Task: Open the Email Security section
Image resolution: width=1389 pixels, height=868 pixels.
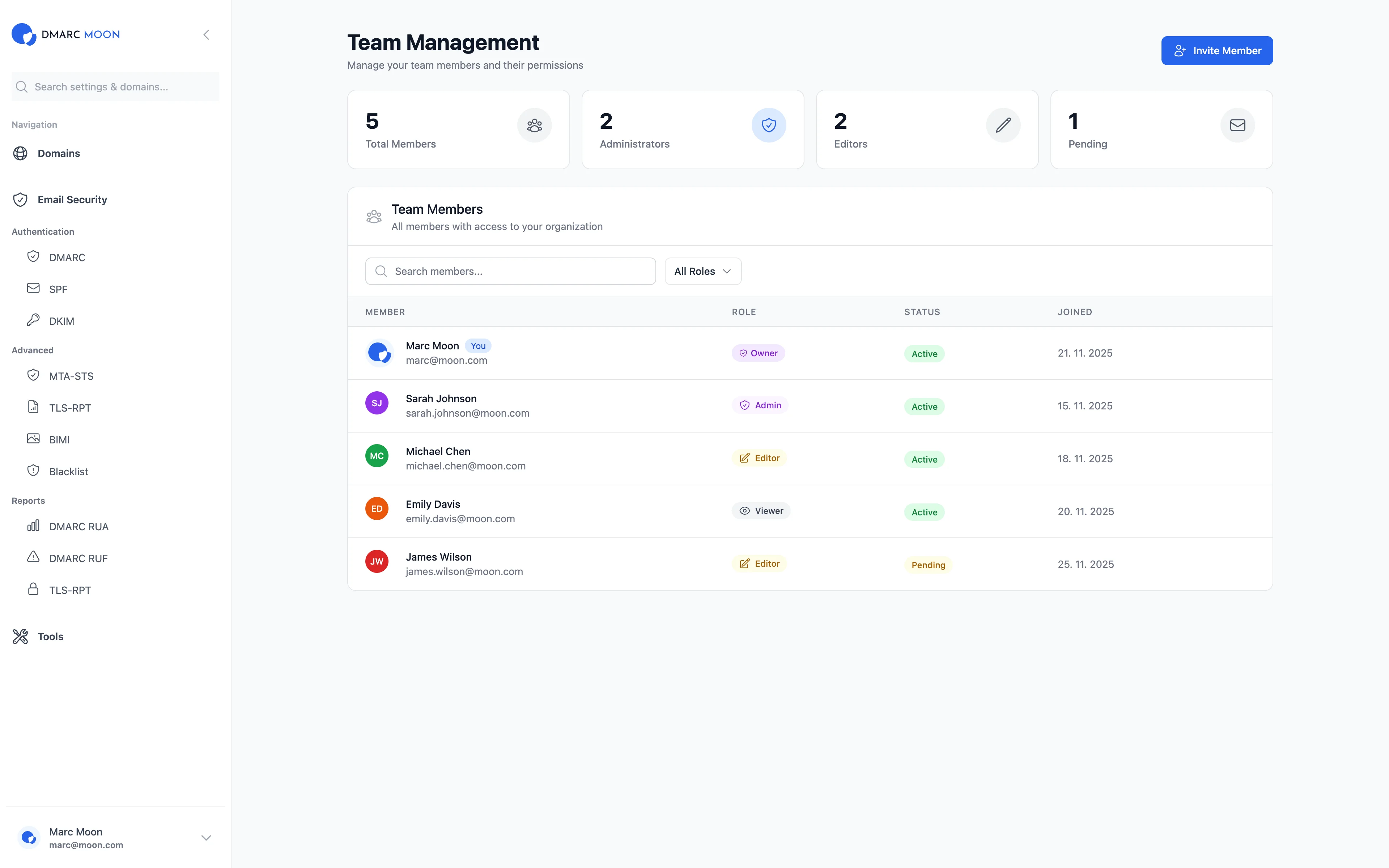Action: pos(72,199)
